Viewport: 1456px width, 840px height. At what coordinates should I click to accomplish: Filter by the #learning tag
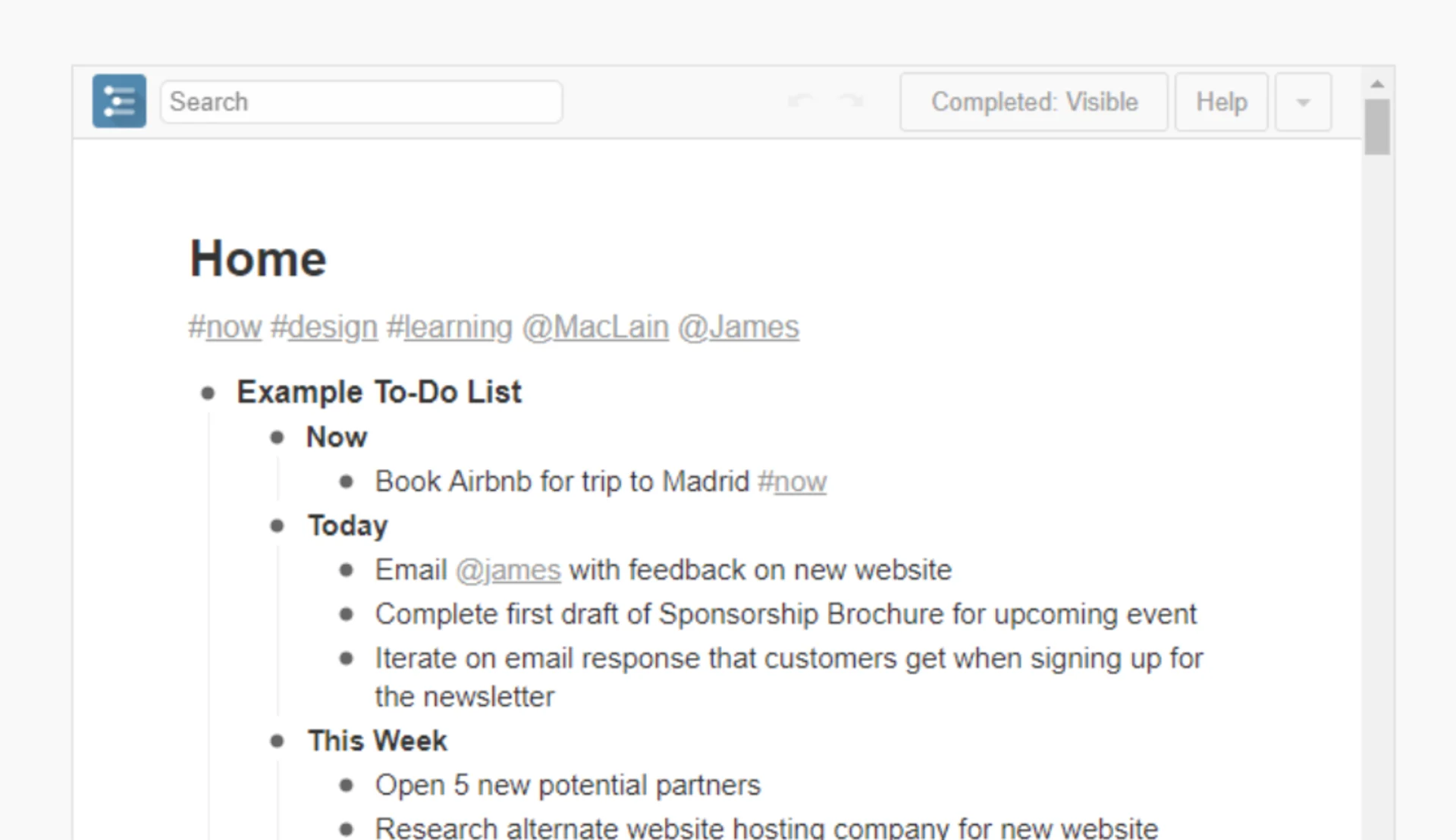click(x=450, y=327)
